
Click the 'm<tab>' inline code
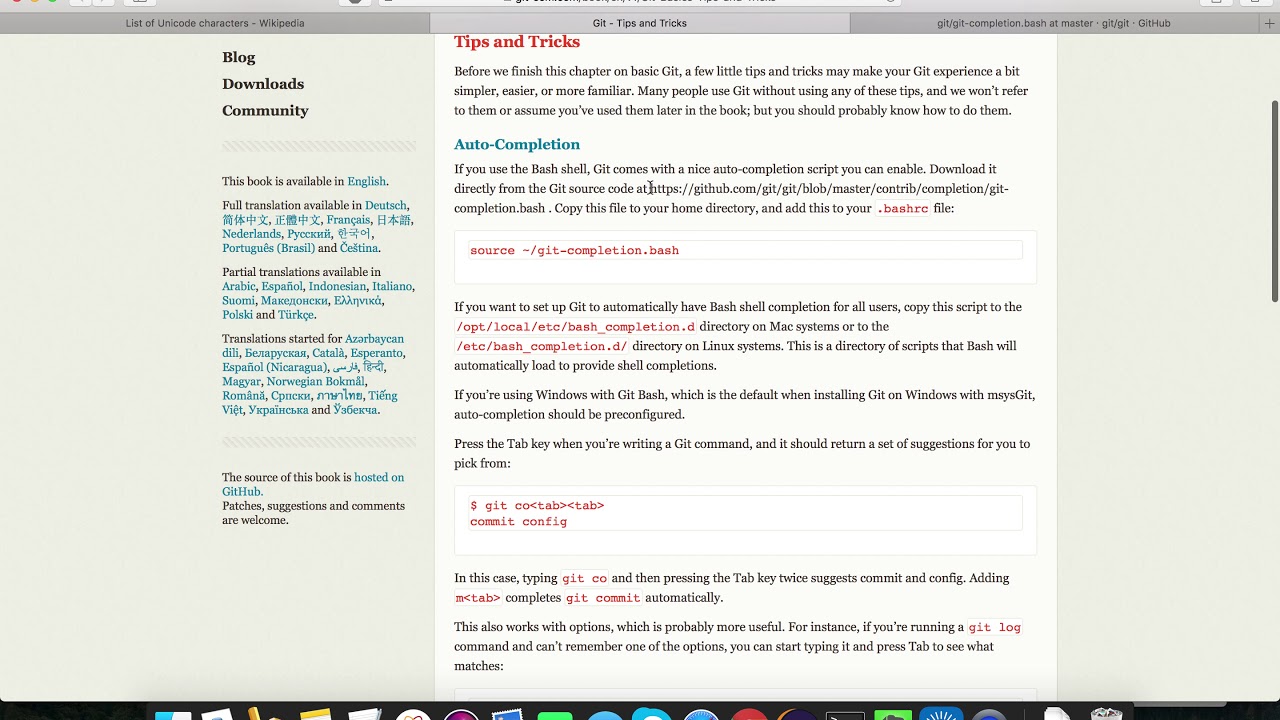[x=477, y=598]
